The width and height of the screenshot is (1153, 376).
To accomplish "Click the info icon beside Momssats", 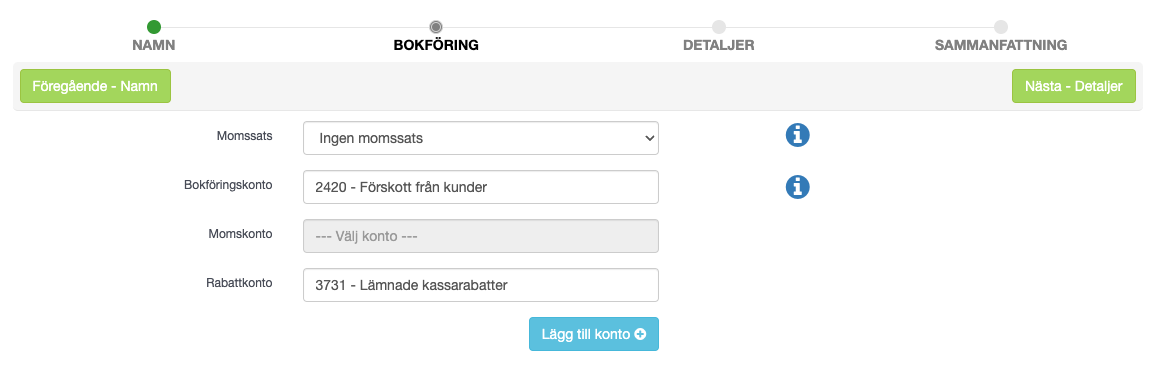I will [x=797, y=135].
